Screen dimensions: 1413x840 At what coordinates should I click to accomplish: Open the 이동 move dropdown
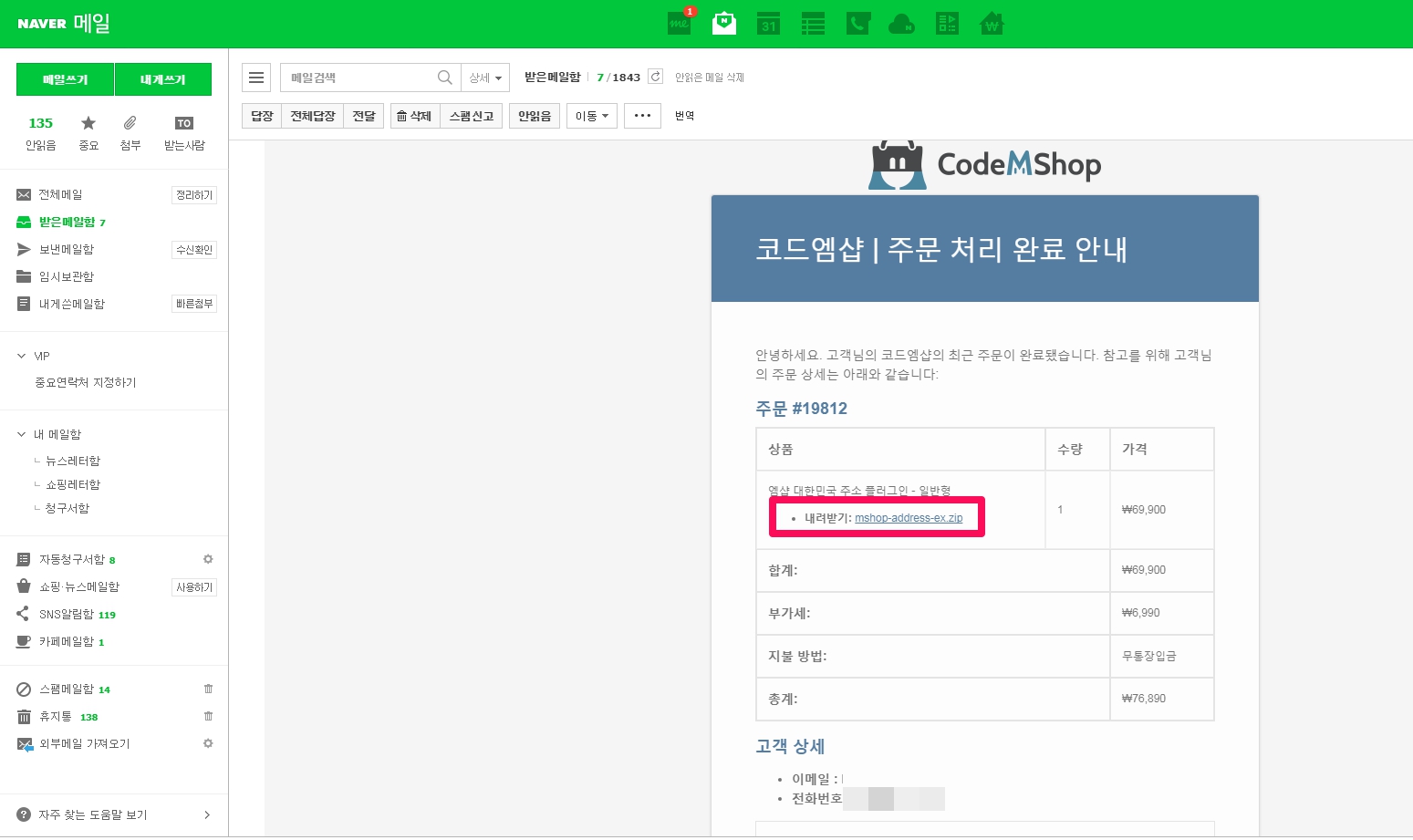(592, 116)
